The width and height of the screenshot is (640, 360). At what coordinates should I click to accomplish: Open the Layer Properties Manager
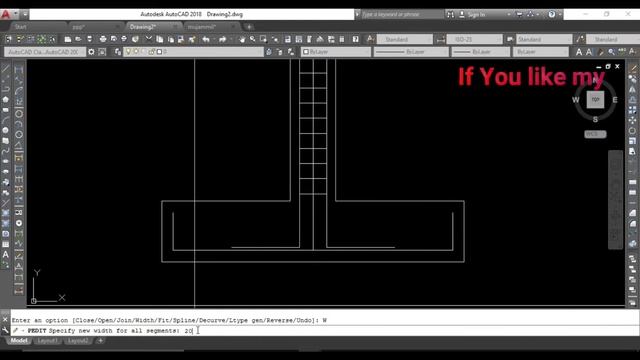tap(118, 52)
